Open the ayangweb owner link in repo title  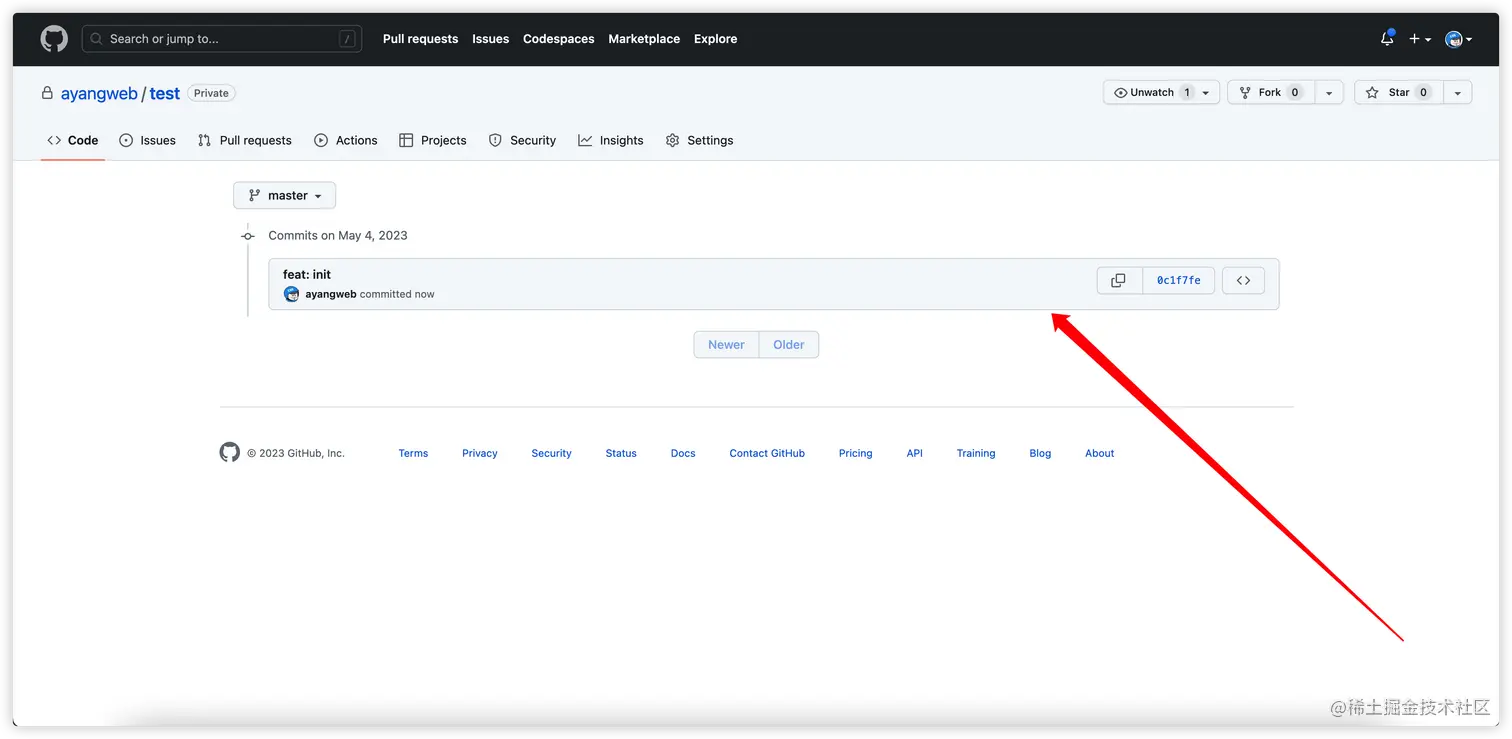click(99, 93)
